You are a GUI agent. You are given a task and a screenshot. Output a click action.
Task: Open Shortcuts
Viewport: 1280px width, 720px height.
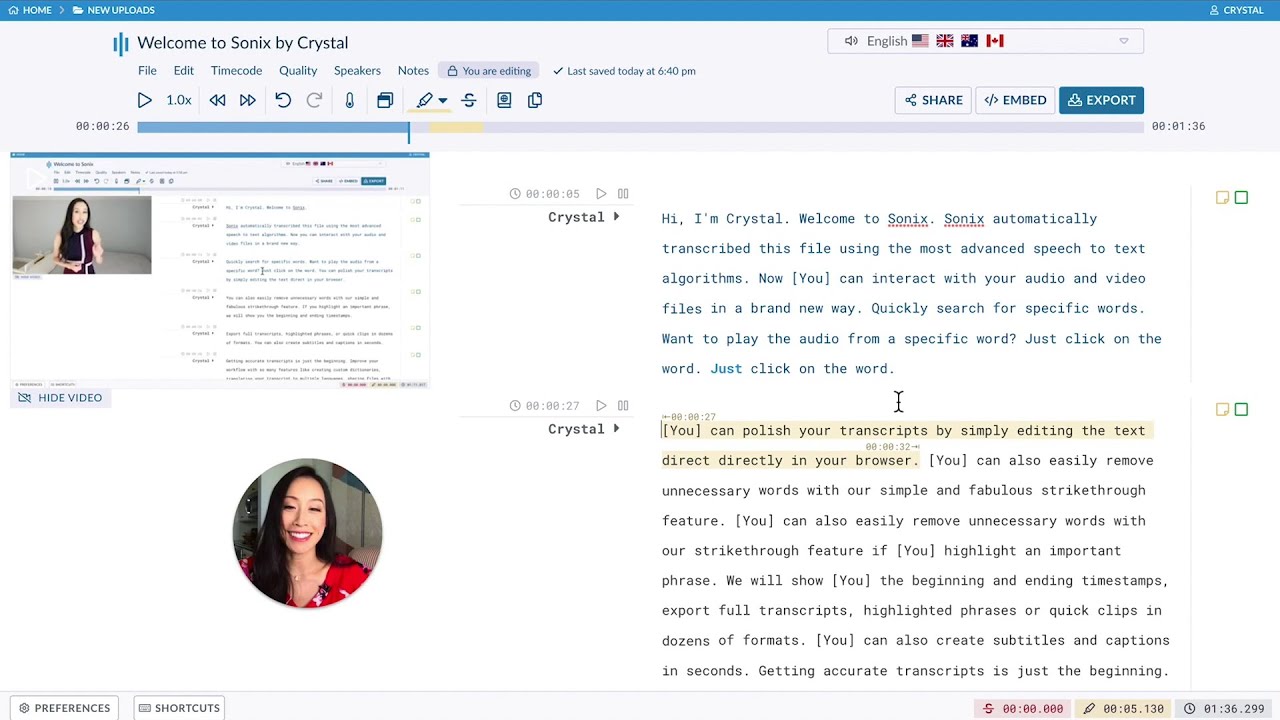179,708
